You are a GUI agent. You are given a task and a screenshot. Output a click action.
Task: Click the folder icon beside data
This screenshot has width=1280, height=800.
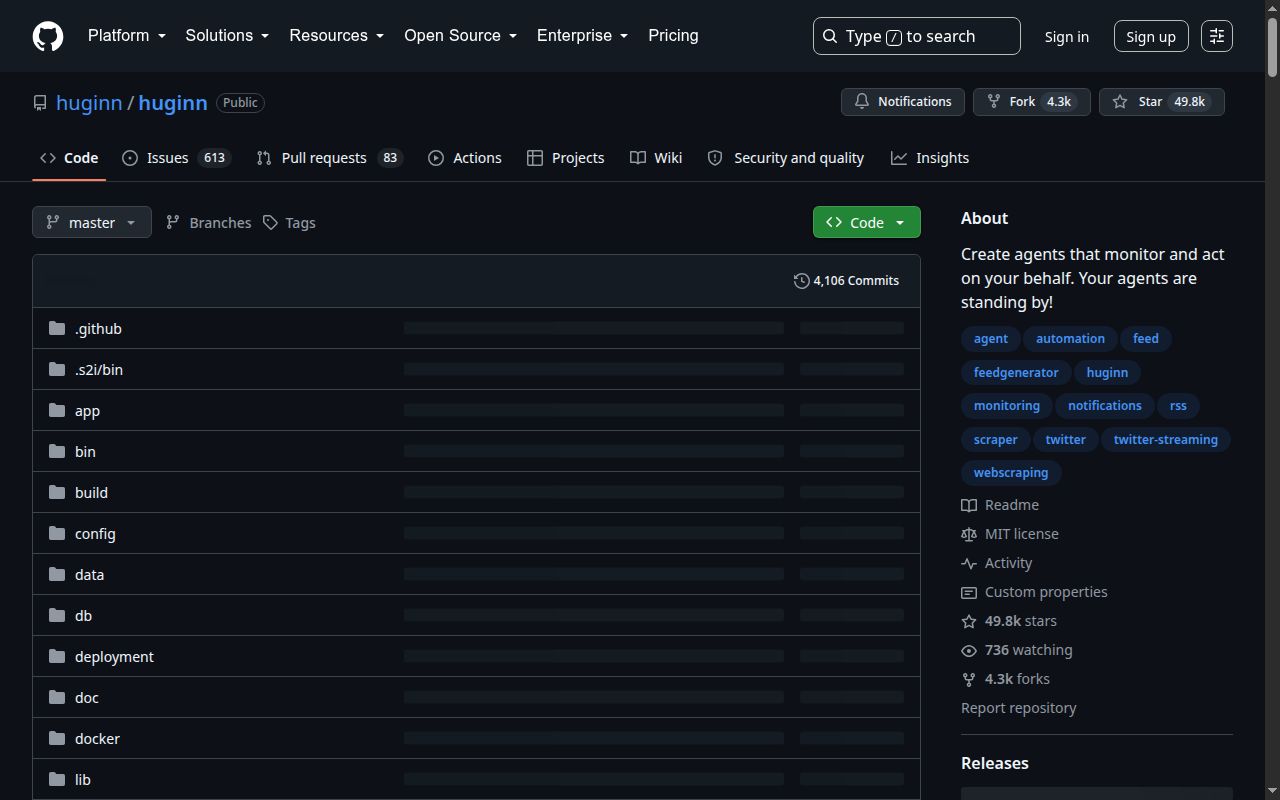(x=57, y=574)
